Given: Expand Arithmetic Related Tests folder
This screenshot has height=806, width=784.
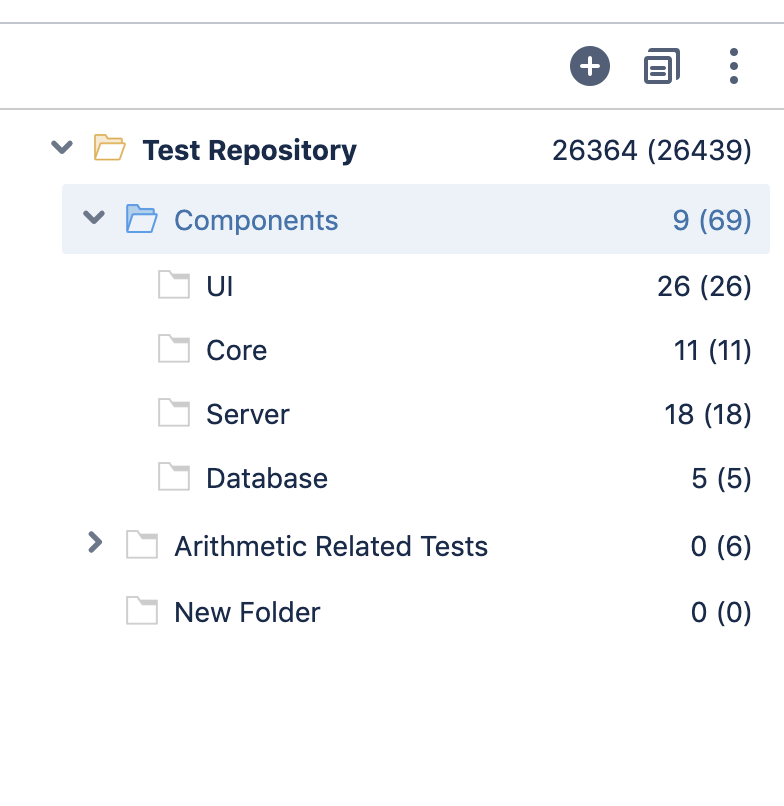Looking at the screenshot, I should 95,542.
